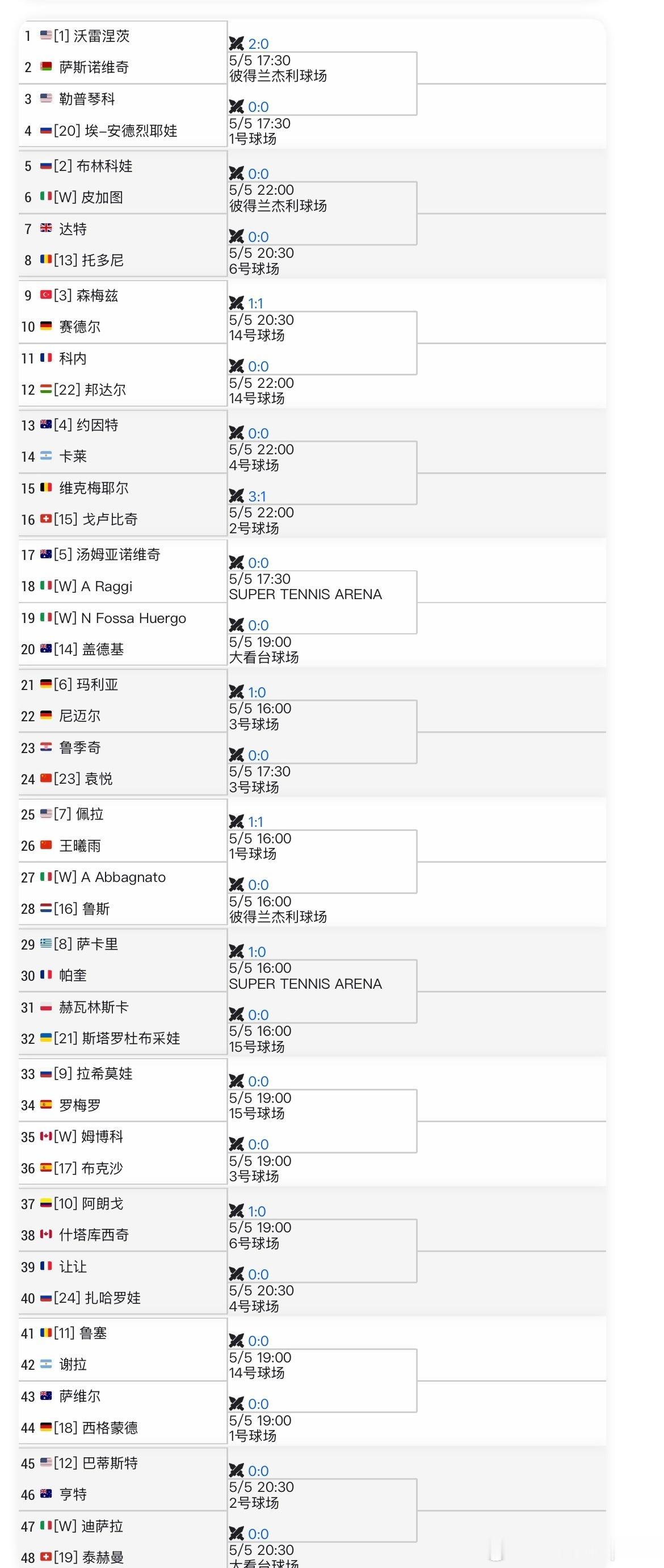Click rackets icon for 玛利亚 vs 尼迈尔 match

coord(236,692)
